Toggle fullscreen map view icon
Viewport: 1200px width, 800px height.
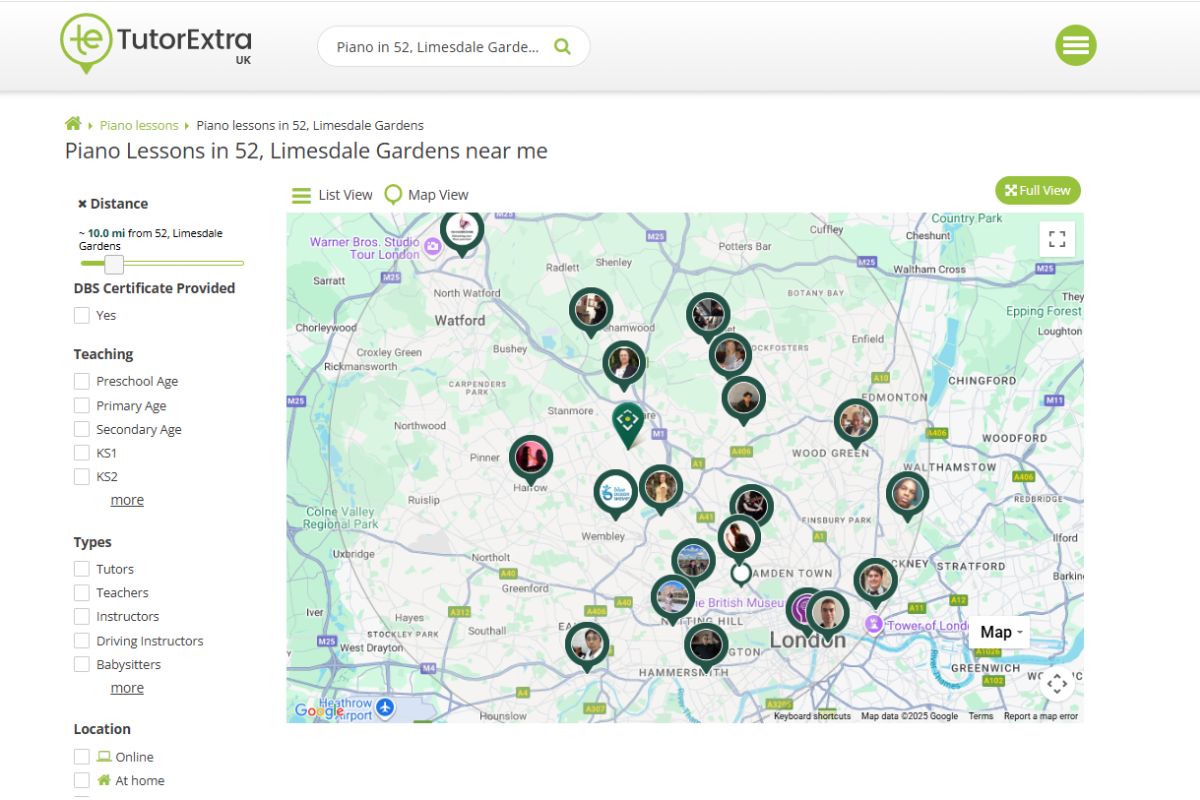(x=1057, y=239)
